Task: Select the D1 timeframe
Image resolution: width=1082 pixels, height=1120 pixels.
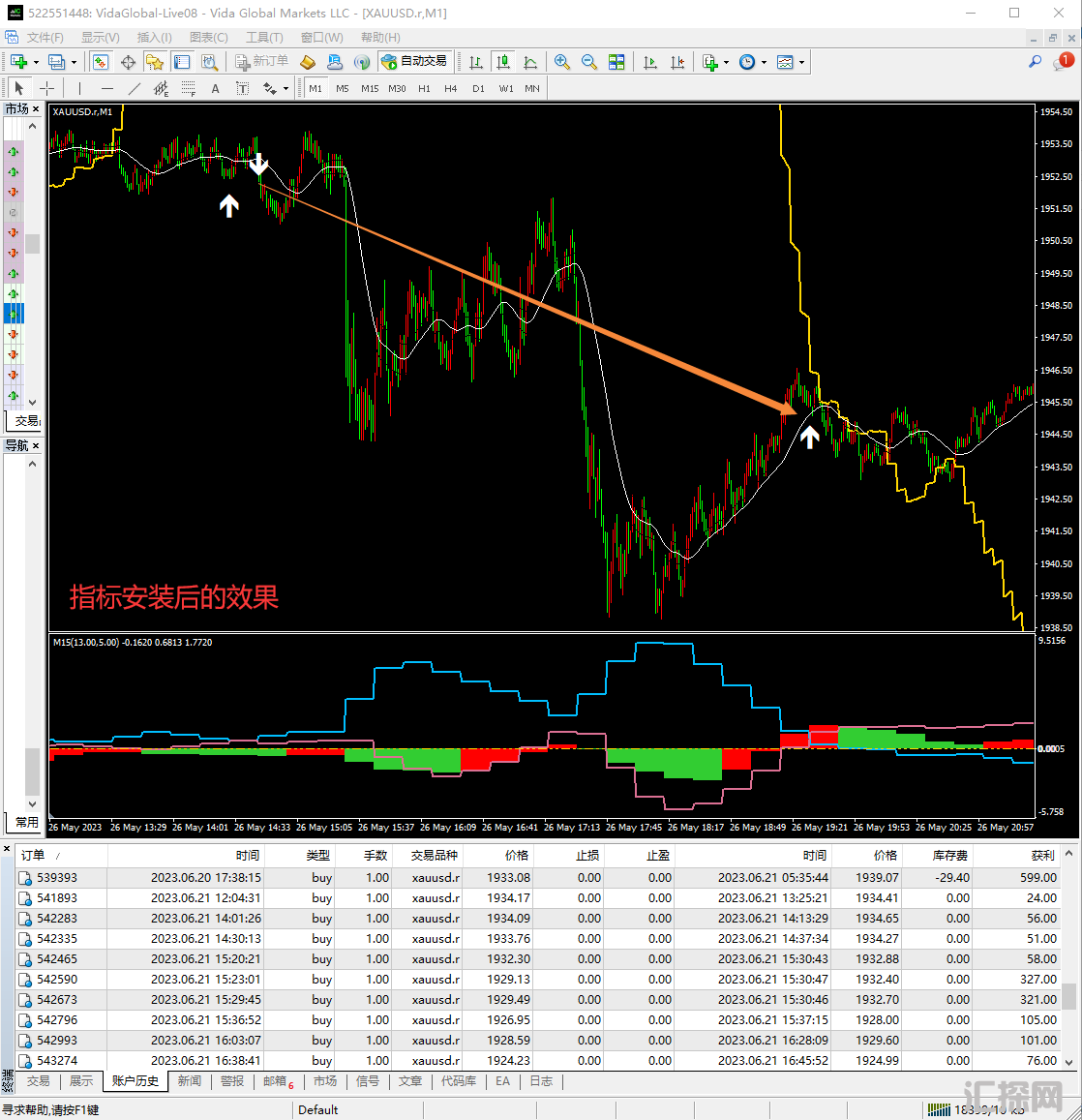Action: pyautogui.click(x=478, y=88)
